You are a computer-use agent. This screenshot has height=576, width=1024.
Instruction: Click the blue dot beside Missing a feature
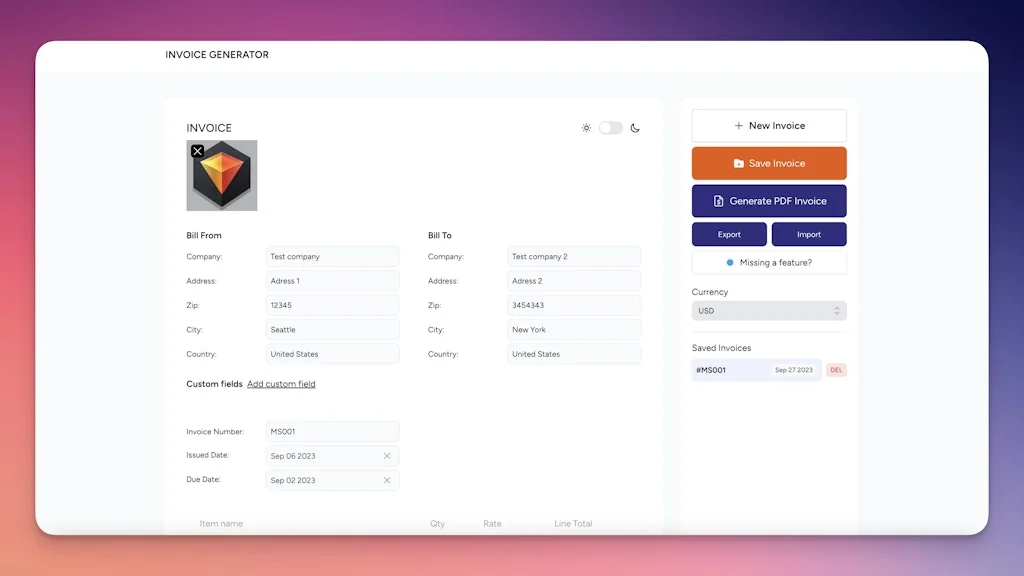(x=730, y=261)
